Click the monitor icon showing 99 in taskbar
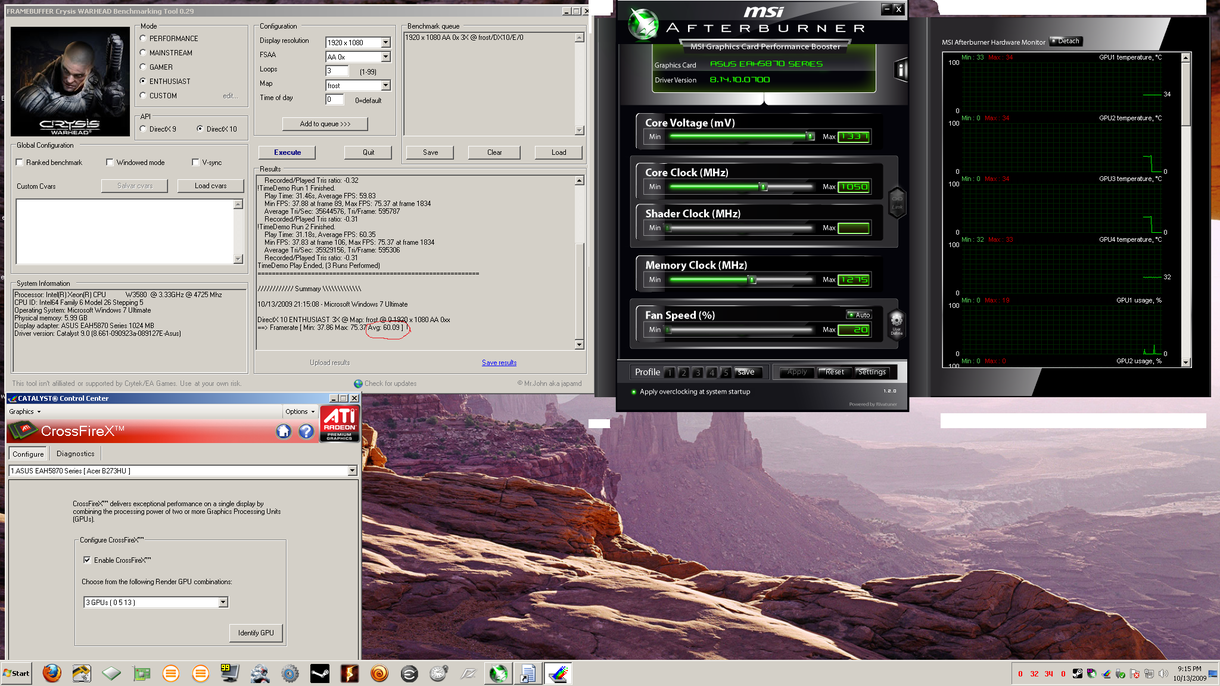The height and width of the screenshot is (686, 1220). point(230,673)
